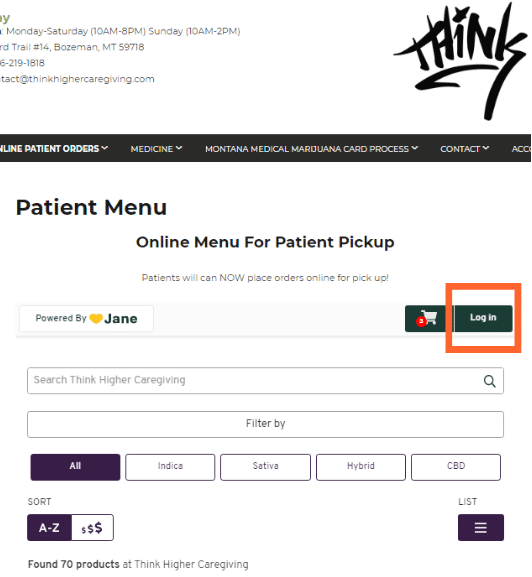Open Online Patient Orders menu
Viewport: 532px width, 577px height.
(54, 149)
